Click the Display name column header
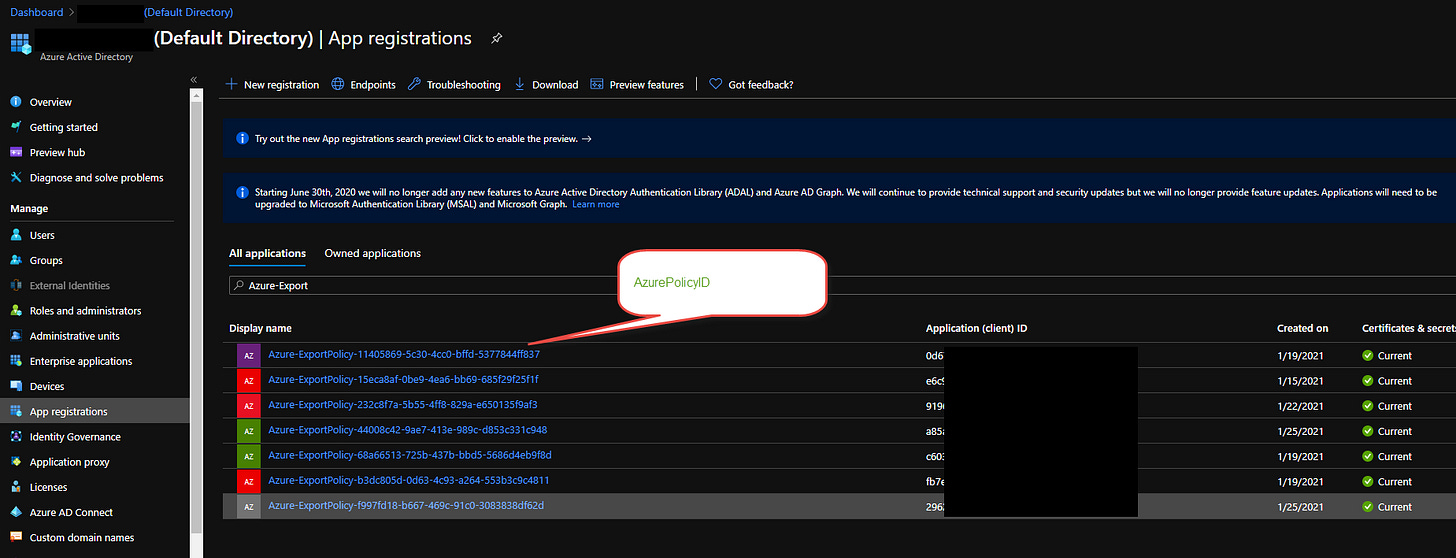The image size is (1456, 558). click(x=260, y=328)
